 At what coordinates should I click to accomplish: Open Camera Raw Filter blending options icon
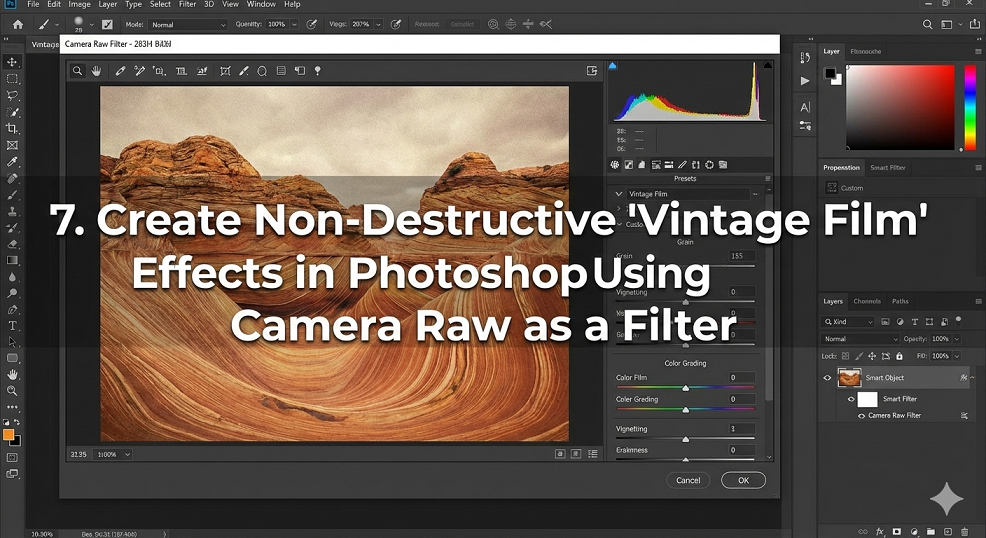964,415
